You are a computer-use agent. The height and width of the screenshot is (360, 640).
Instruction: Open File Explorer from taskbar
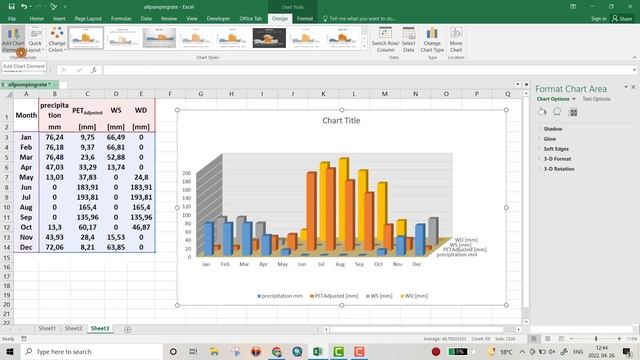[214, 351]
